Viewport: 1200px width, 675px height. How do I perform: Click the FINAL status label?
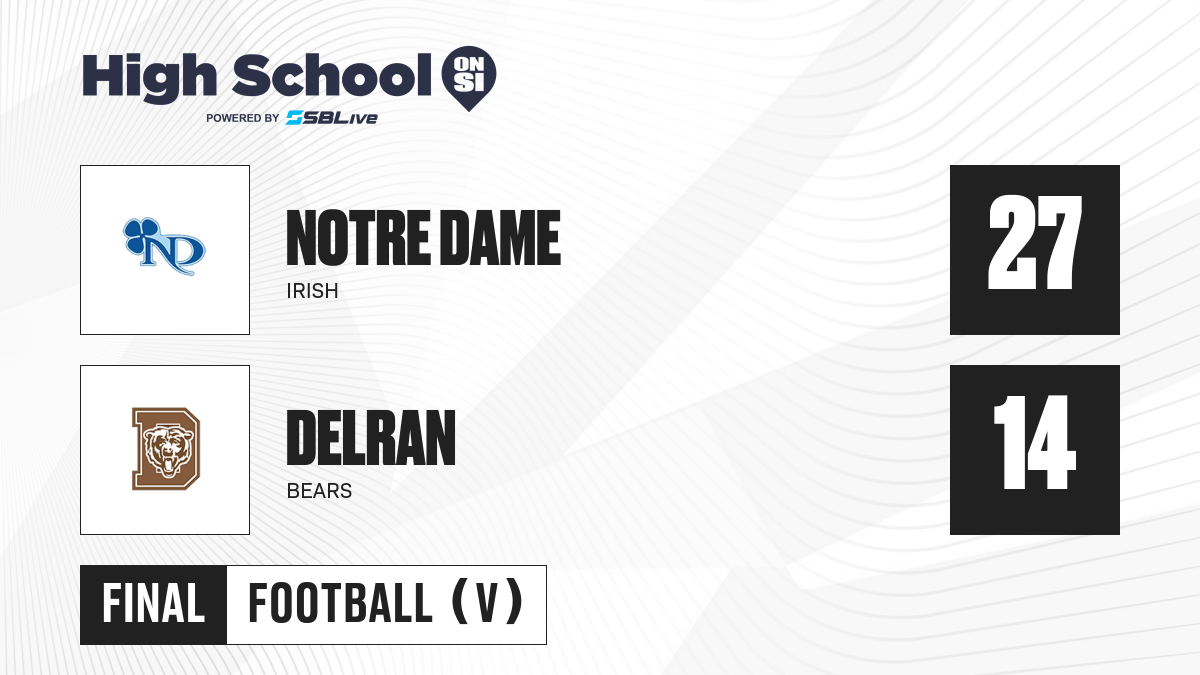153,605
